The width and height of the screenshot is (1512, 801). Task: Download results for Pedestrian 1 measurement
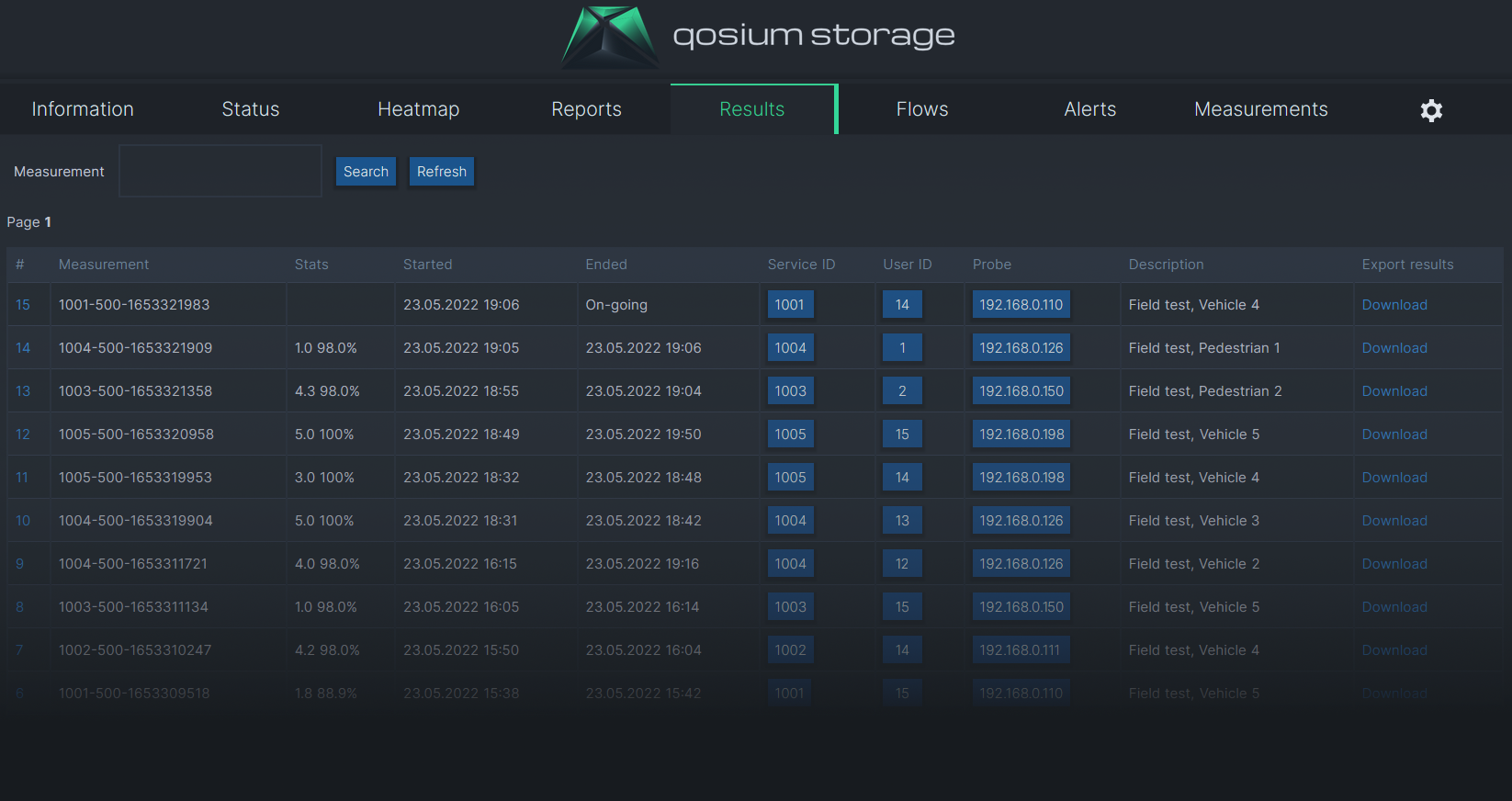point(1394,348)
